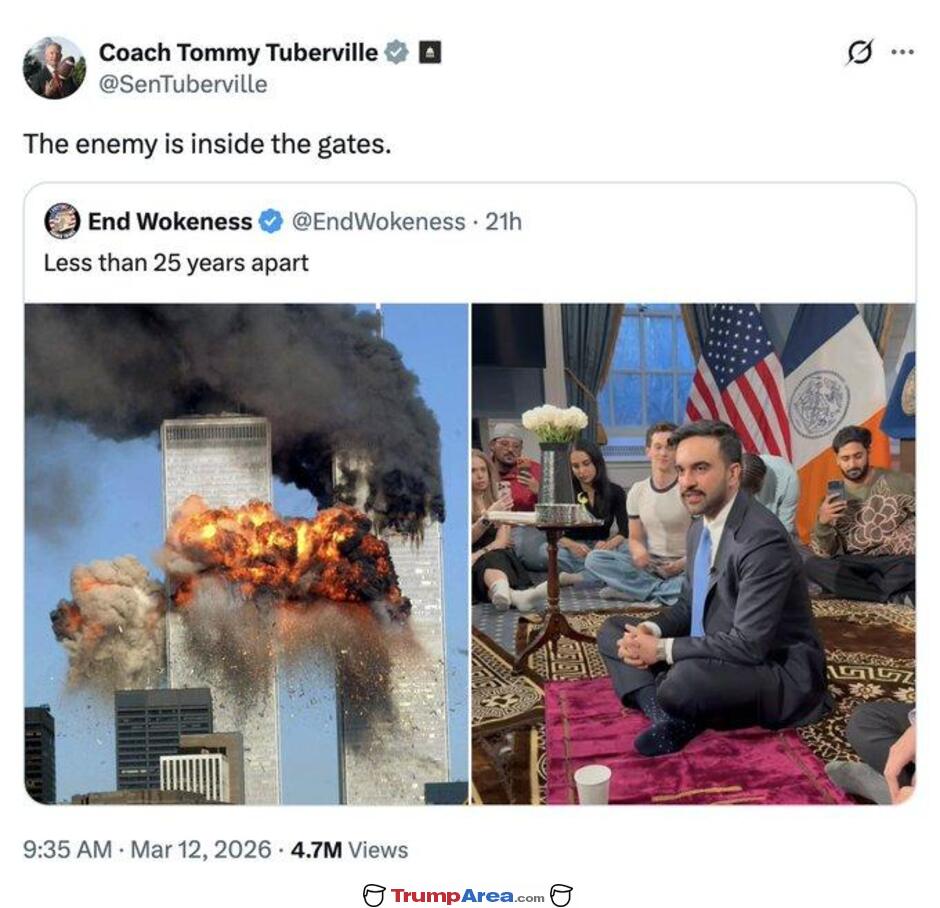Click the face icon left of TrumpArea watermark
This screenshot has height=908, width=940.
tap(374, 895)
